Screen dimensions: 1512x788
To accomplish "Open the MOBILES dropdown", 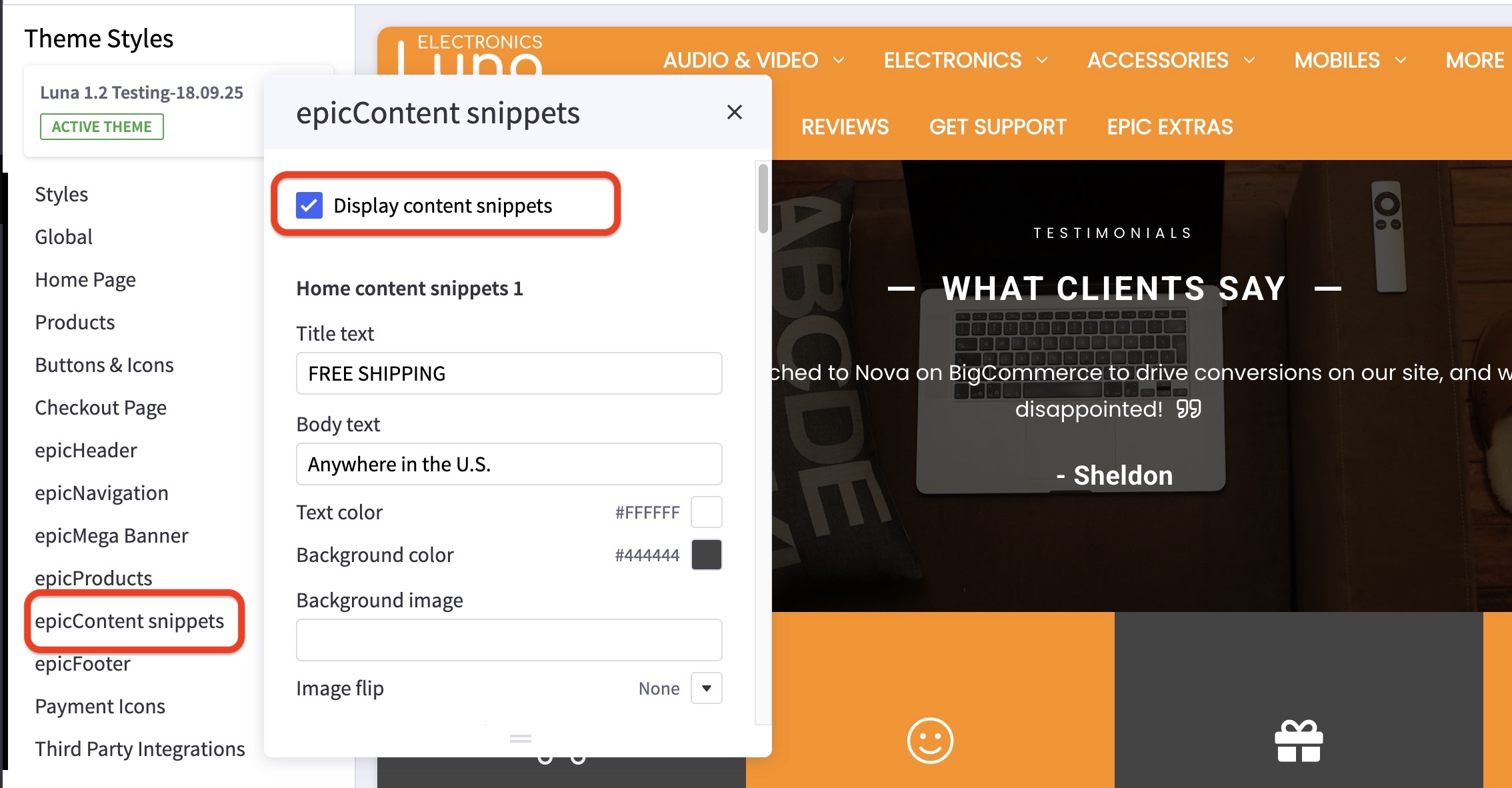I will [x=1338, y=60].
